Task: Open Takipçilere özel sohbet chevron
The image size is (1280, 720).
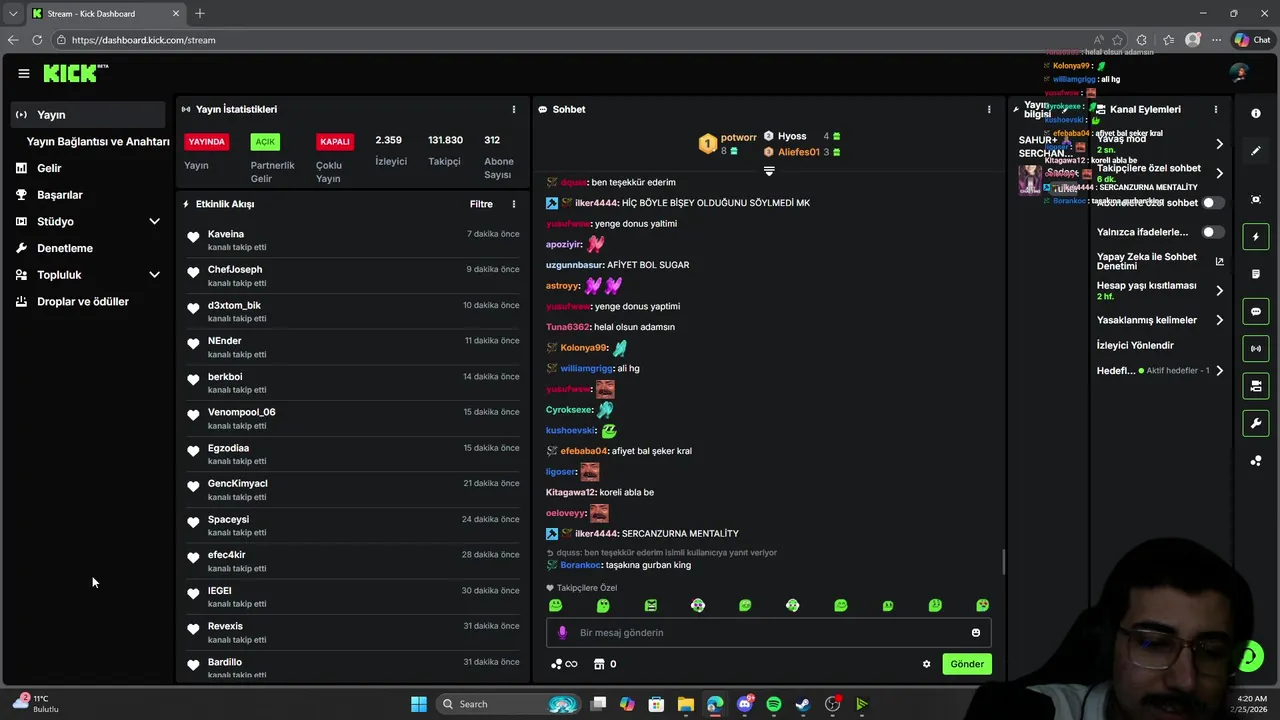Action: pos(1219,173)
